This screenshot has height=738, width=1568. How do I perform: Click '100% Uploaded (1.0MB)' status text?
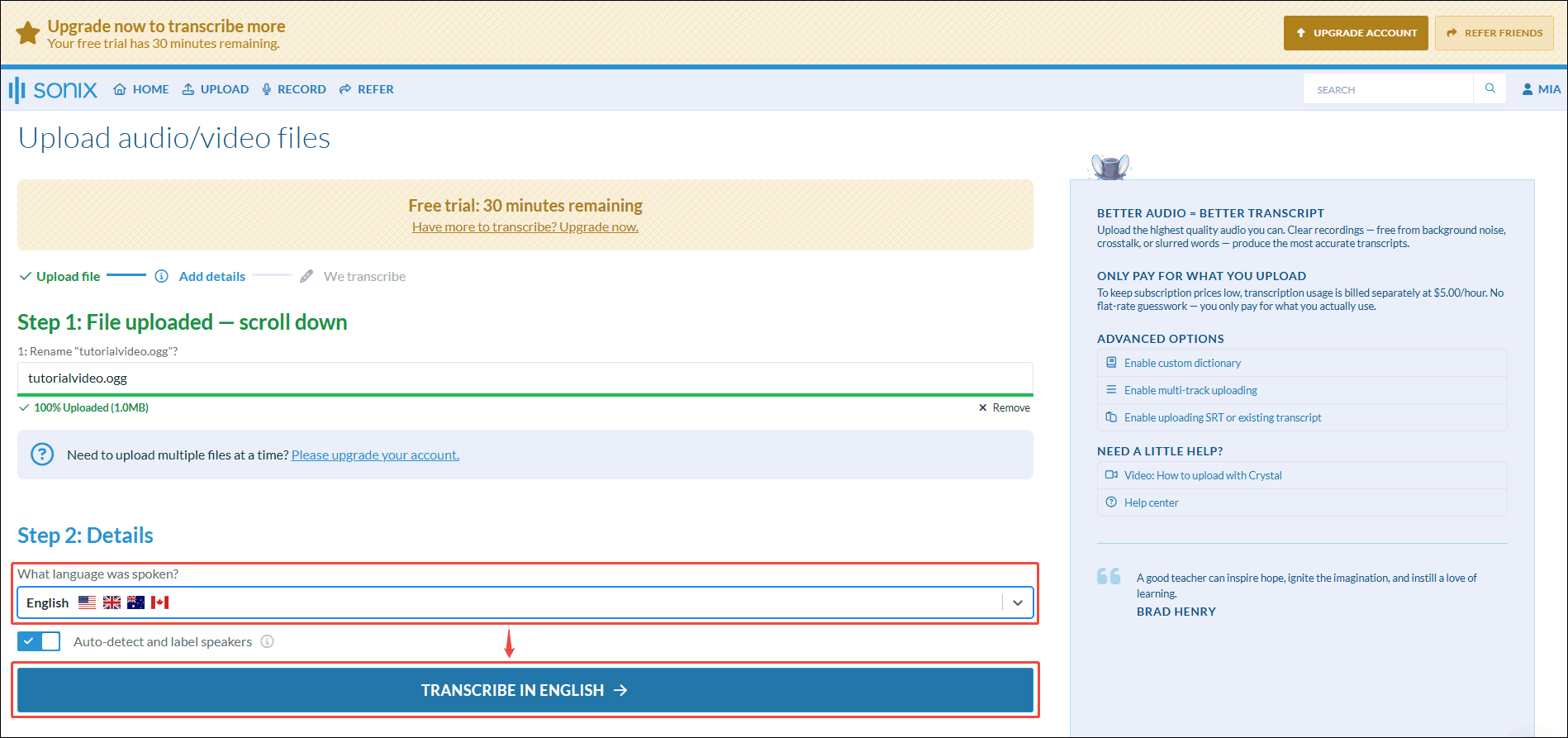coord(91,407)
